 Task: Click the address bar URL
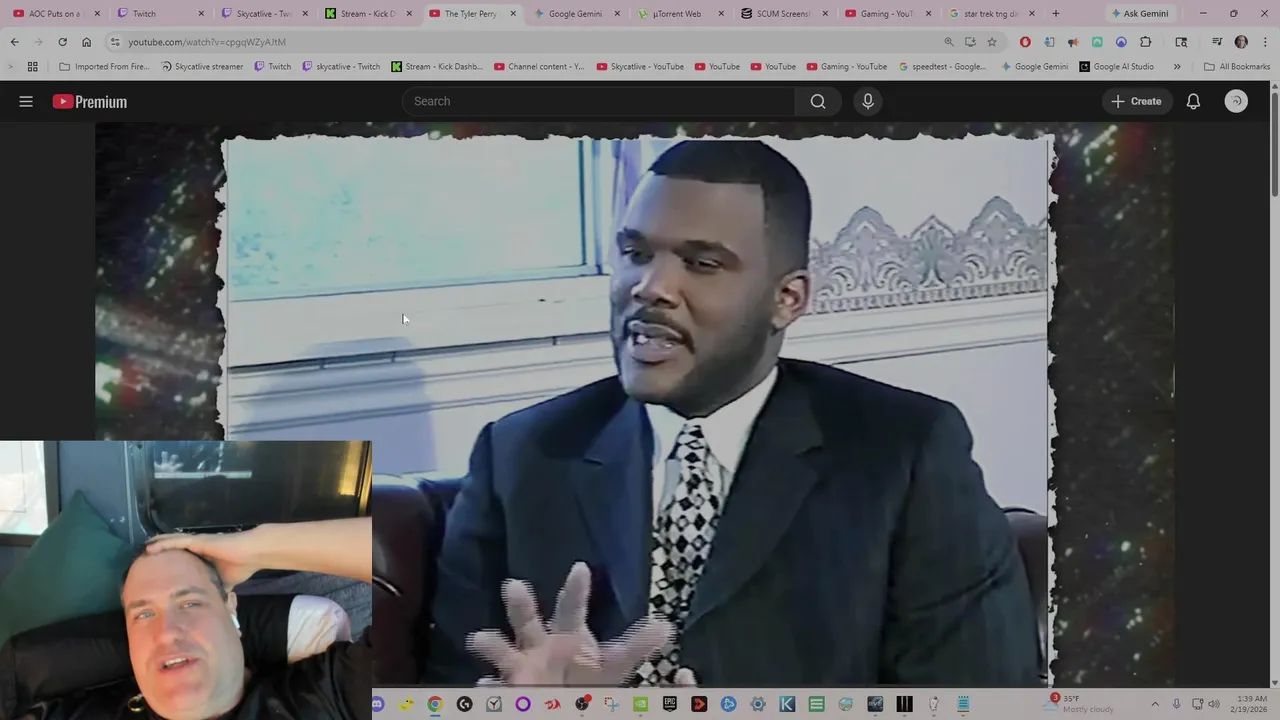click(x=207, y=42)
